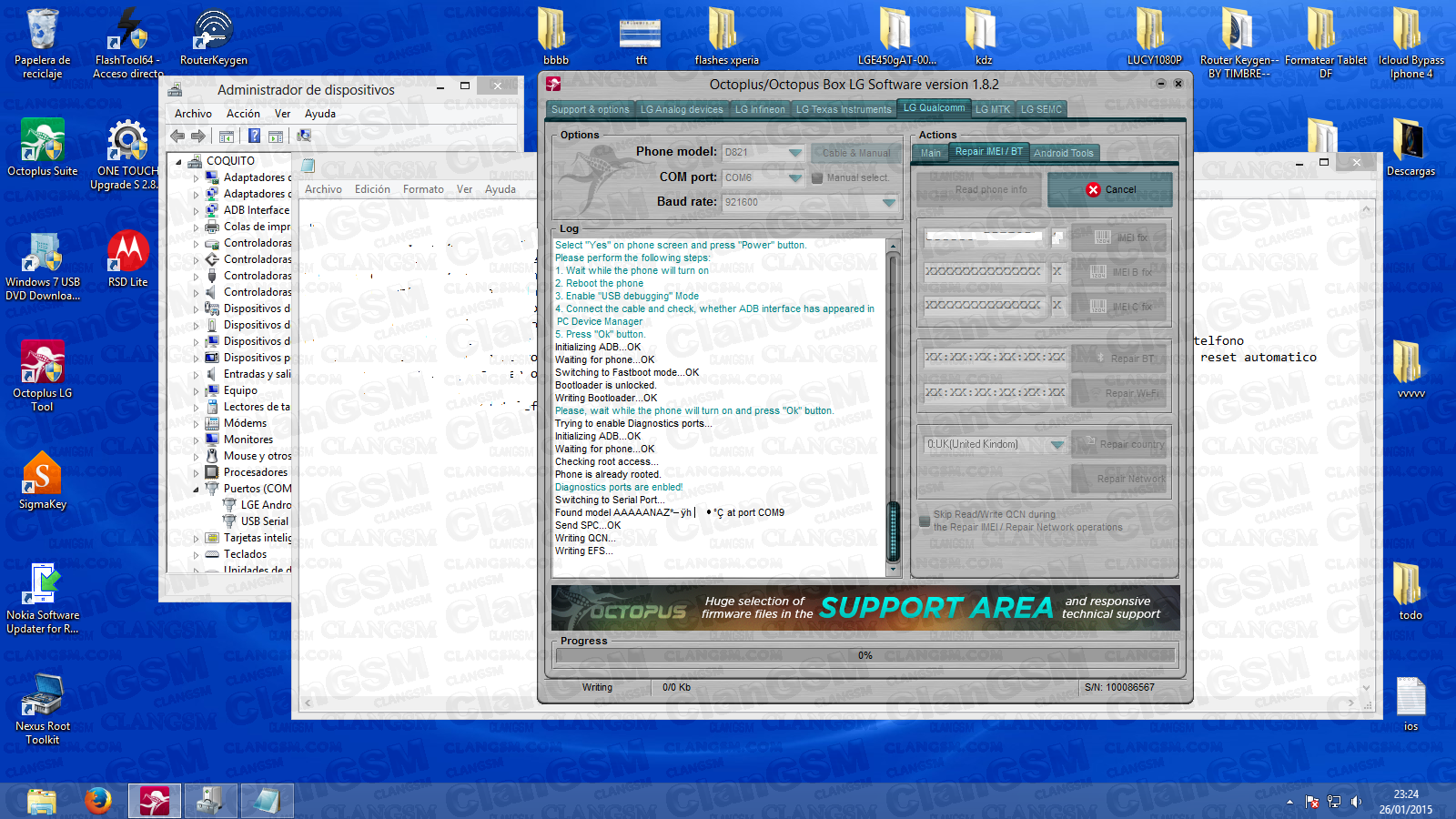This screenshot has height=819, width=1456.
Task: Click the IMEI fix button
Action: click(1119, 238)
